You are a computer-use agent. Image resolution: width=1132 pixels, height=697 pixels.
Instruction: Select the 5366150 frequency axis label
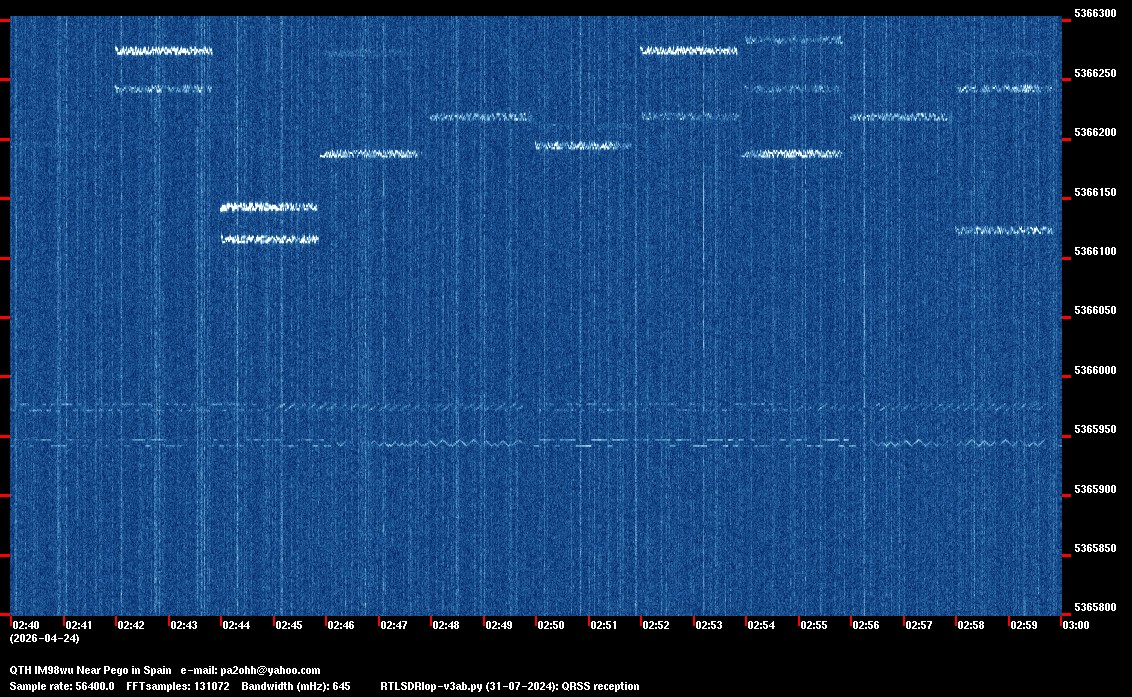(x=1094, y=192)
